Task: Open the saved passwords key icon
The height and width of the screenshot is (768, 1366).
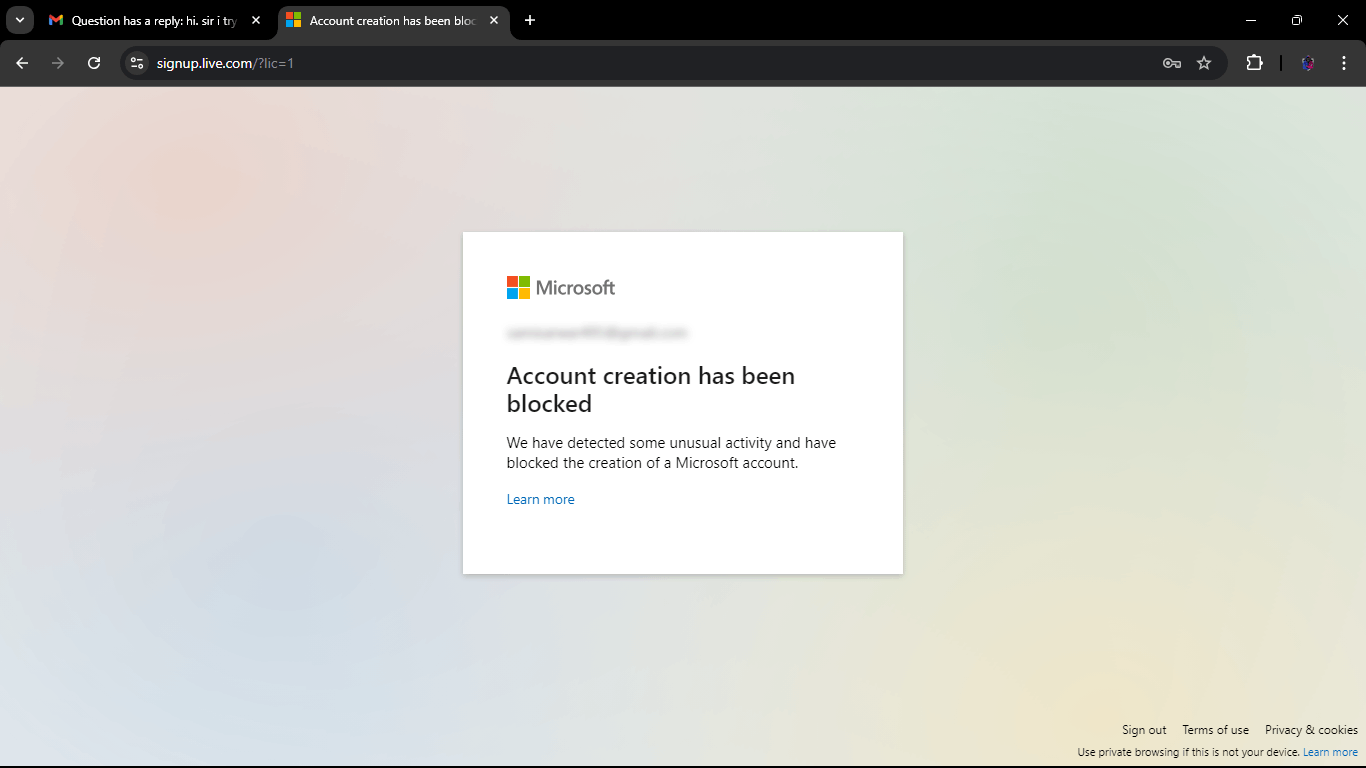Action: (x=1172, y=63)
